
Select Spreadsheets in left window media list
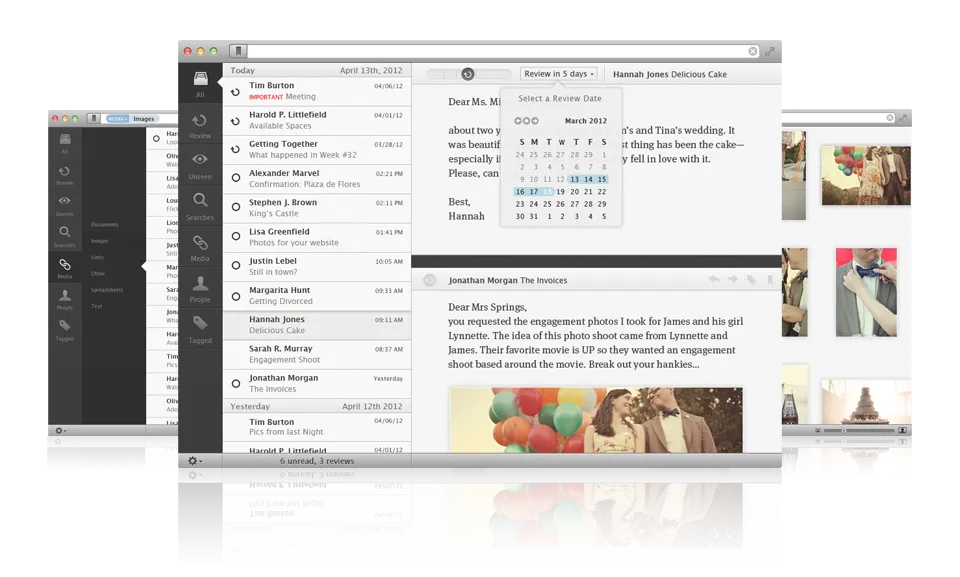pyautogui.click(x=107, y=290)
